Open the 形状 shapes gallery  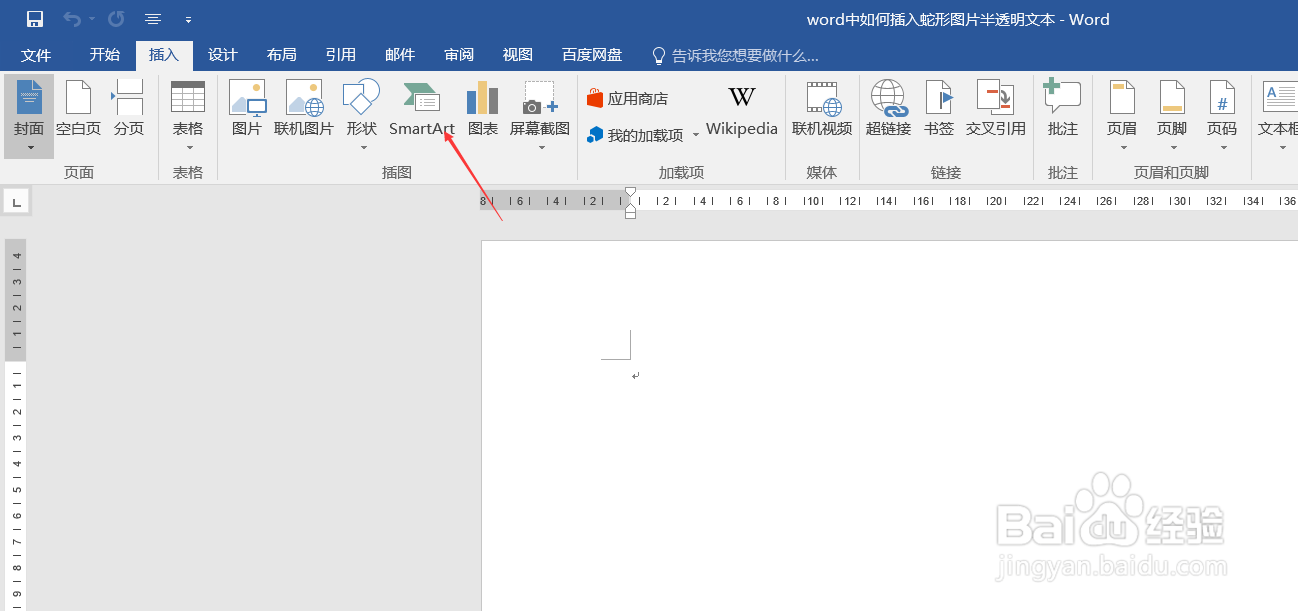tap(362, 116)
